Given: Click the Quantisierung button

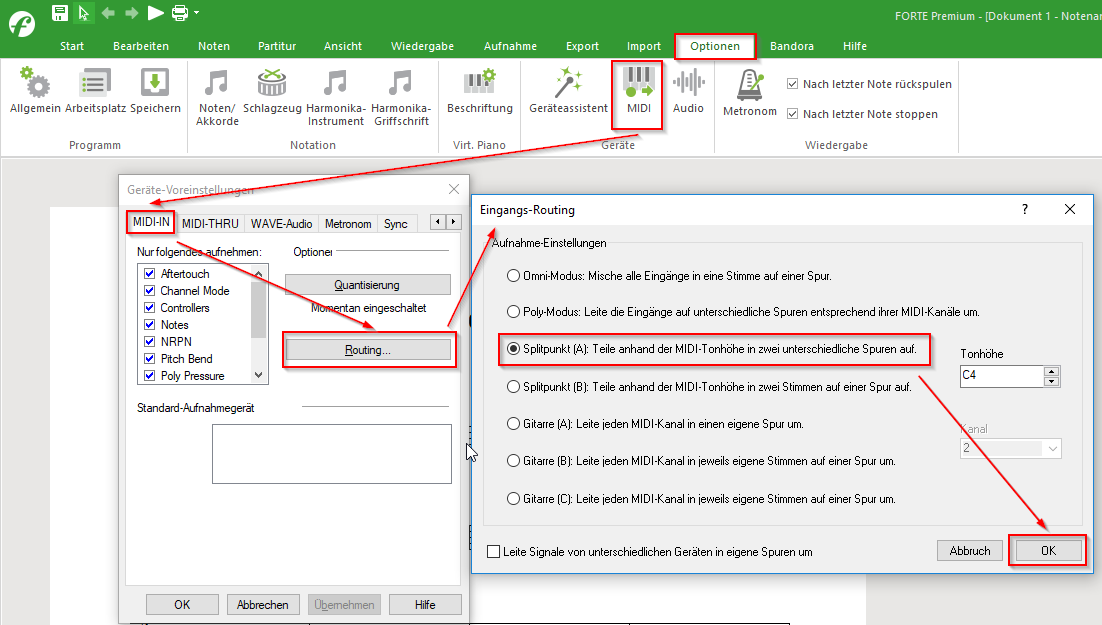Looking at the screenshot, I should point(367,285).
